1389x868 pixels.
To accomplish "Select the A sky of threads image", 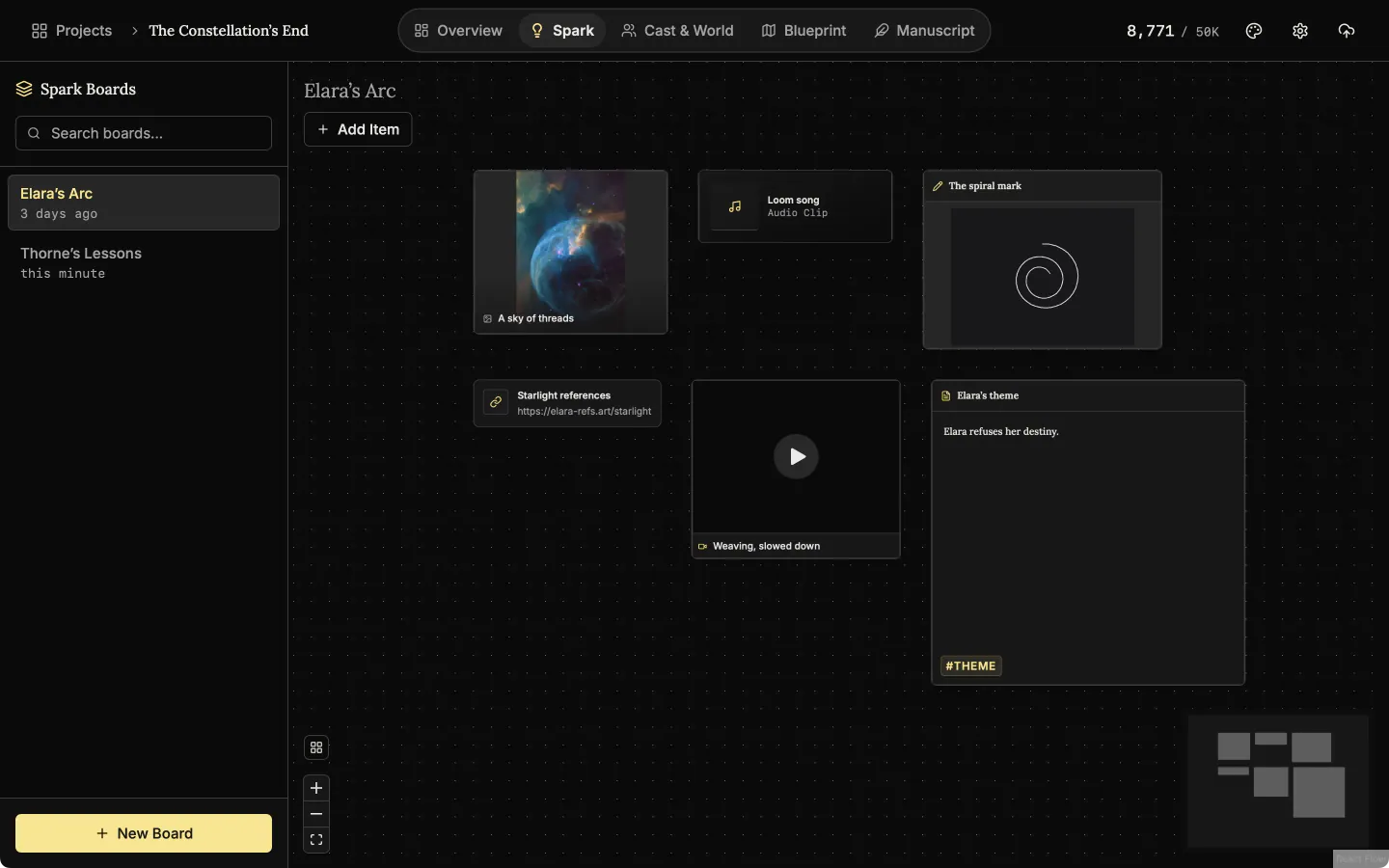I will coord(571,252).
